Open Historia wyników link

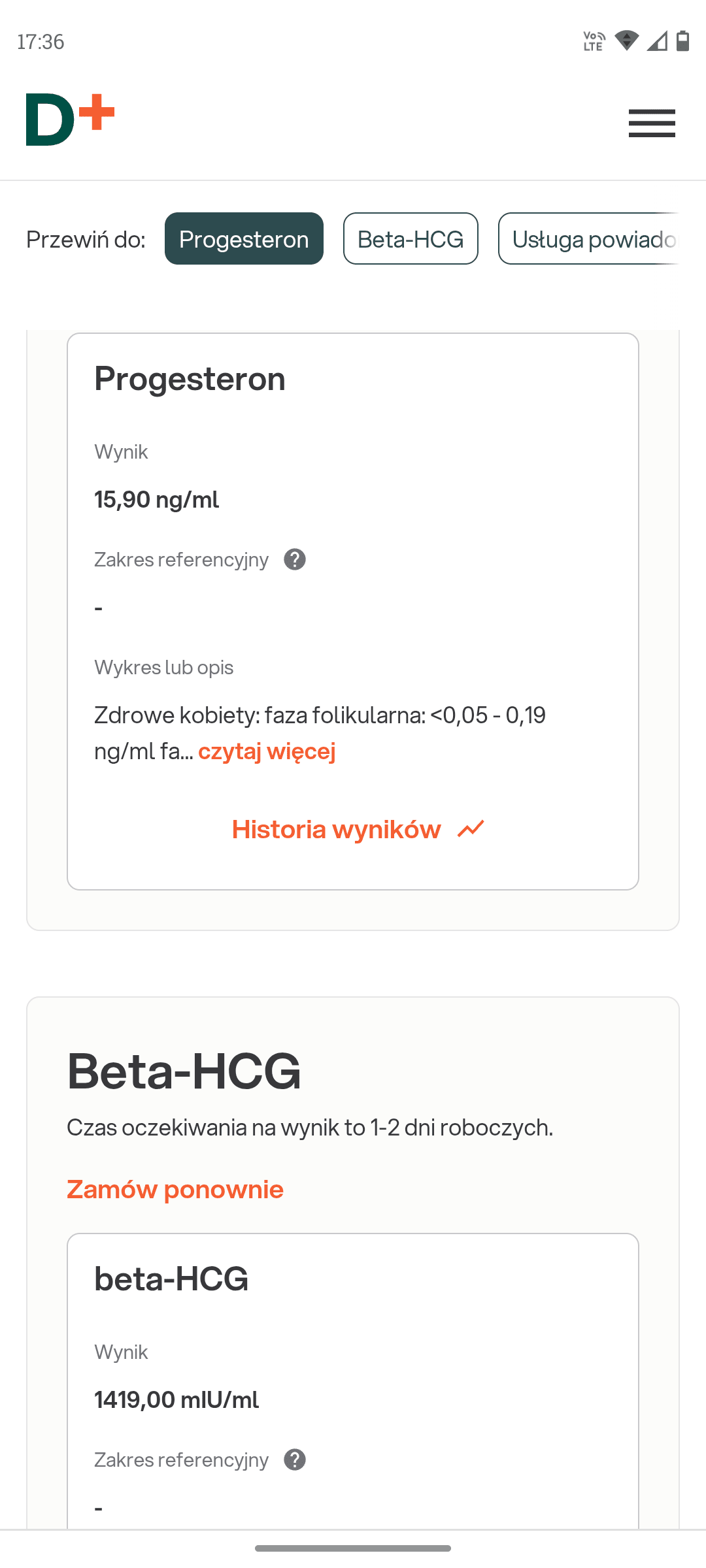click(x=337, y=829)
